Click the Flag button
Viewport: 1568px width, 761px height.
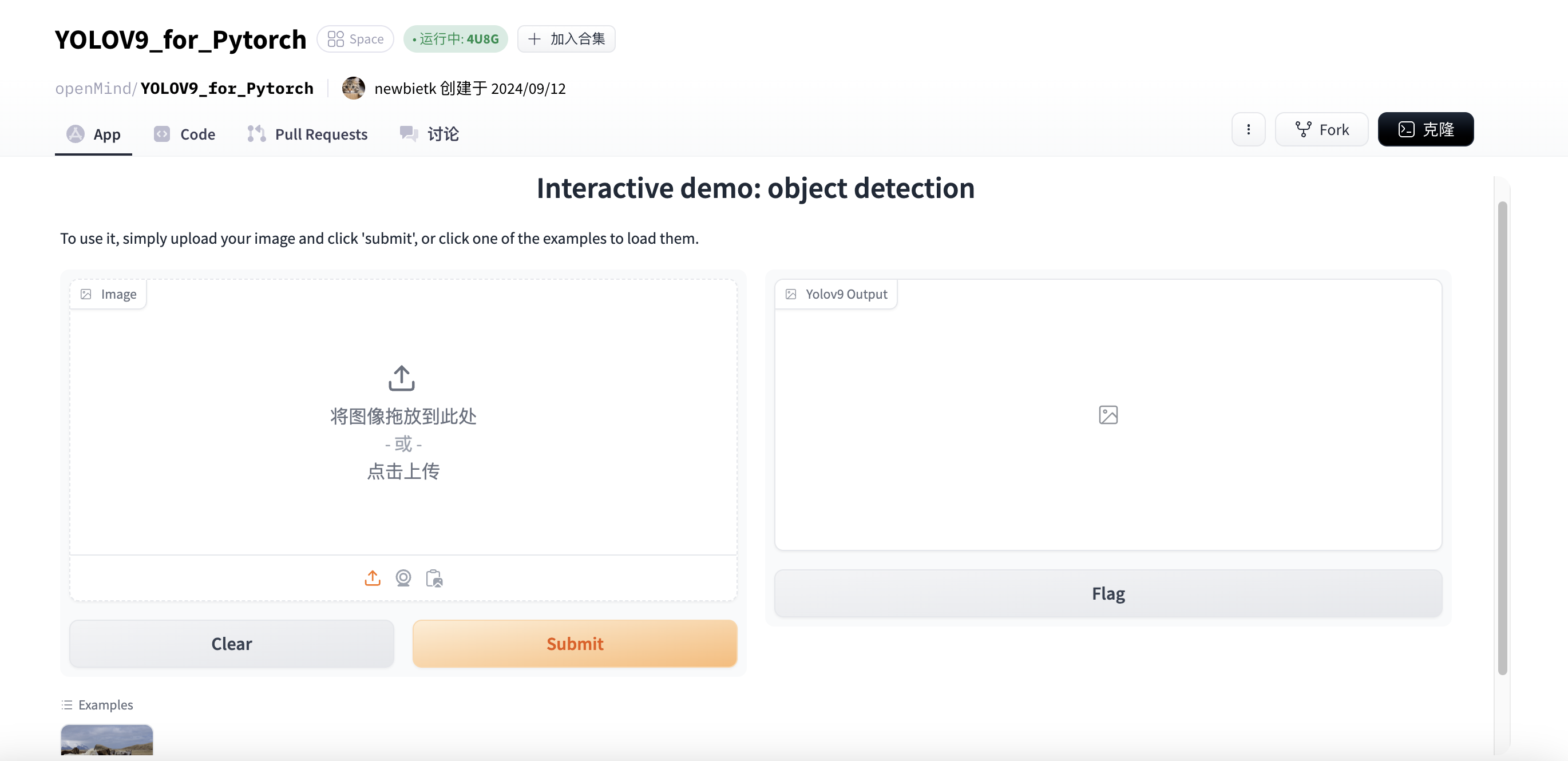coord(1108,593)
